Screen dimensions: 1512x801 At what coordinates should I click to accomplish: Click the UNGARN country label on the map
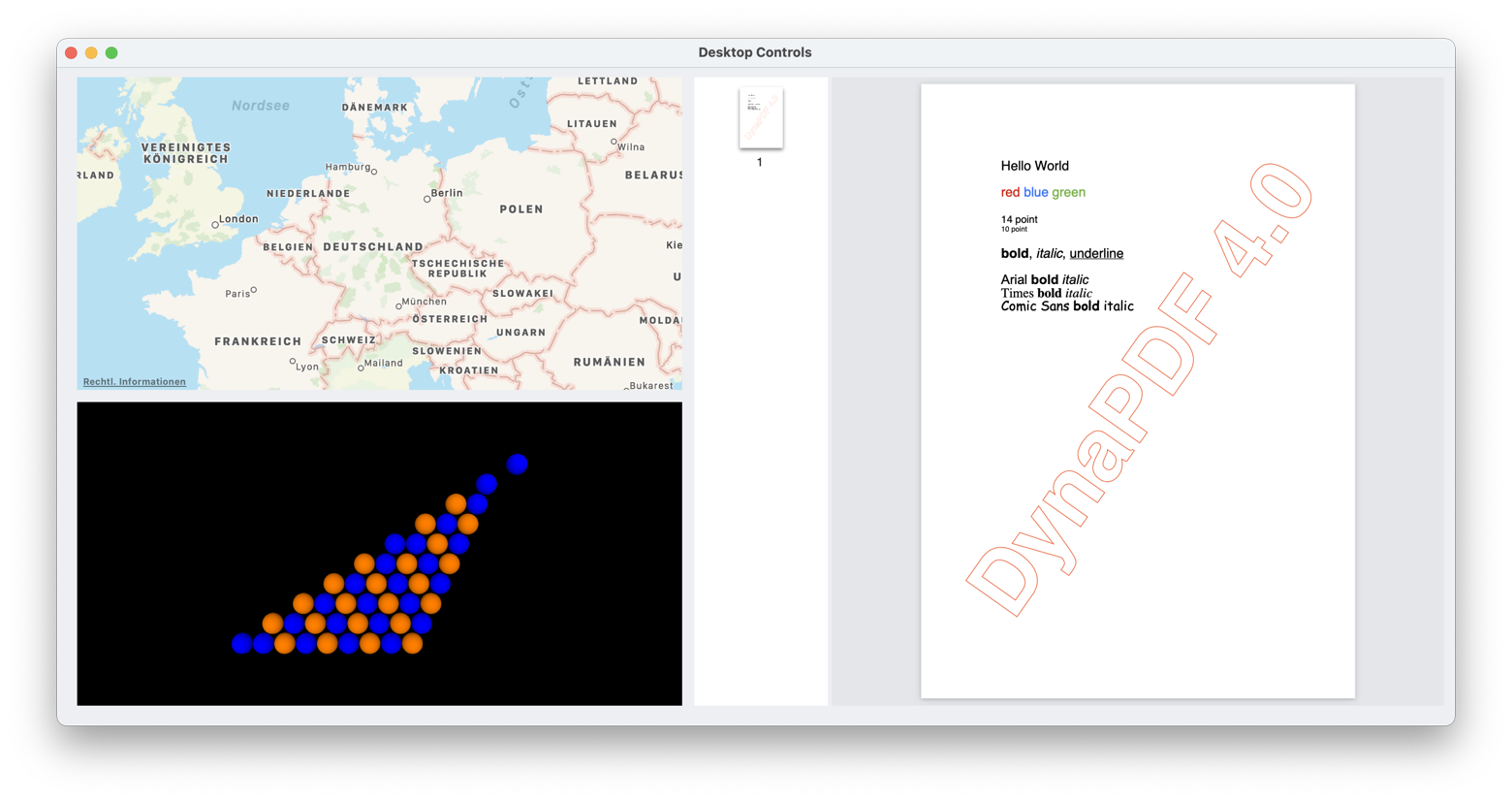(x=521, y=333)
